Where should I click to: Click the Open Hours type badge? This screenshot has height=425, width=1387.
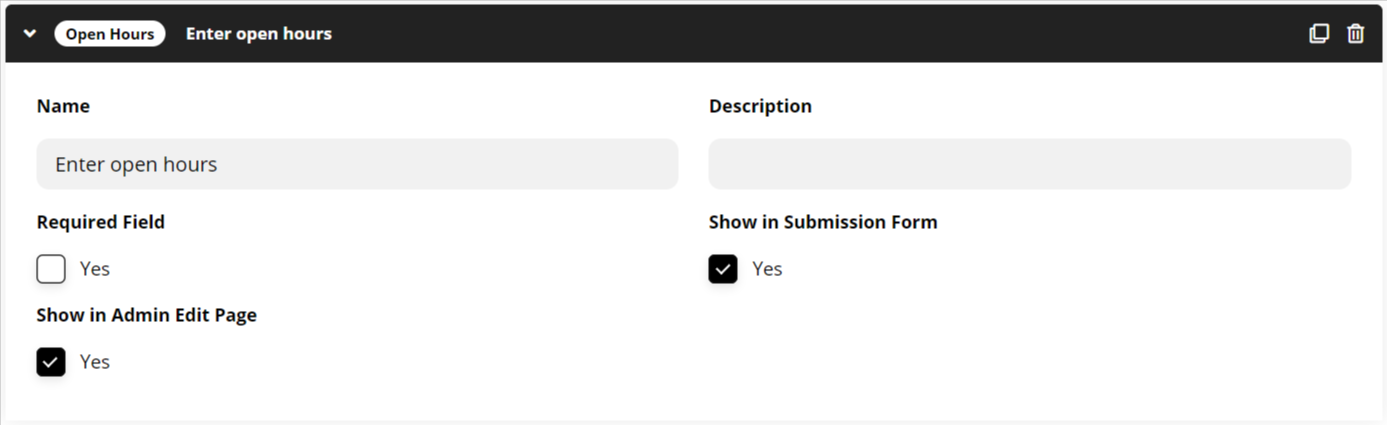[110, 34]
